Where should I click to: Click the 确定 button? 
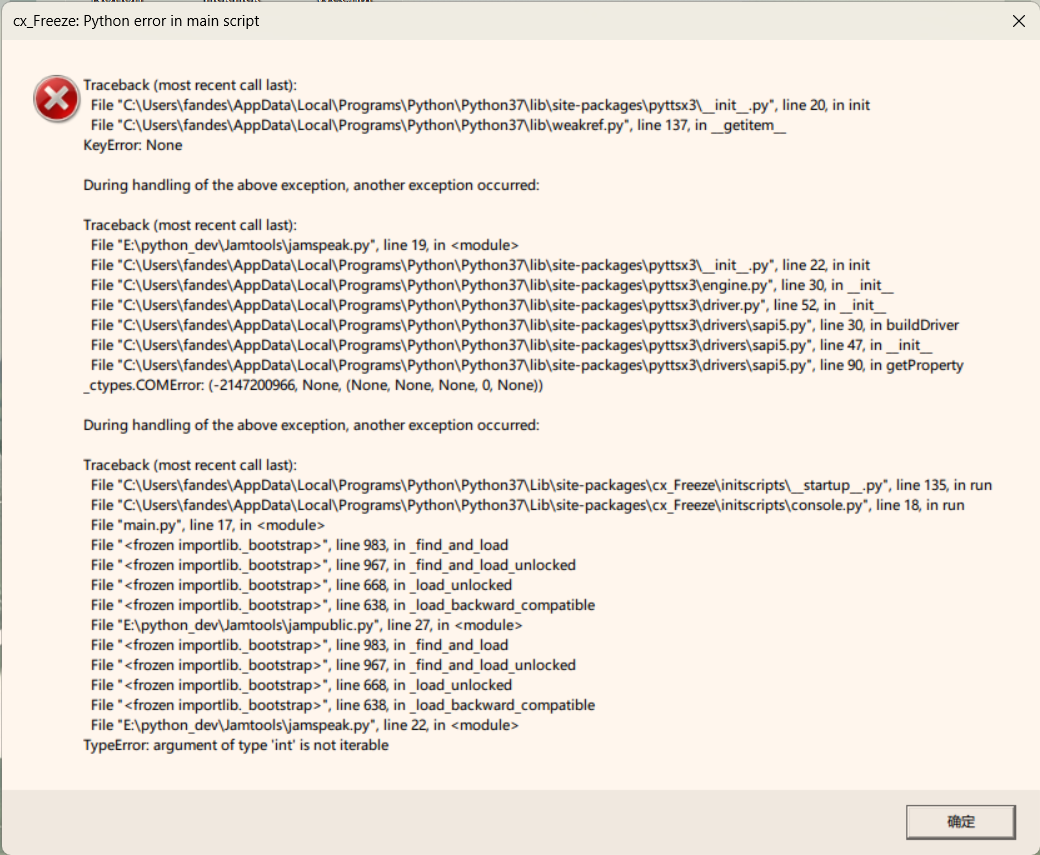960,822
